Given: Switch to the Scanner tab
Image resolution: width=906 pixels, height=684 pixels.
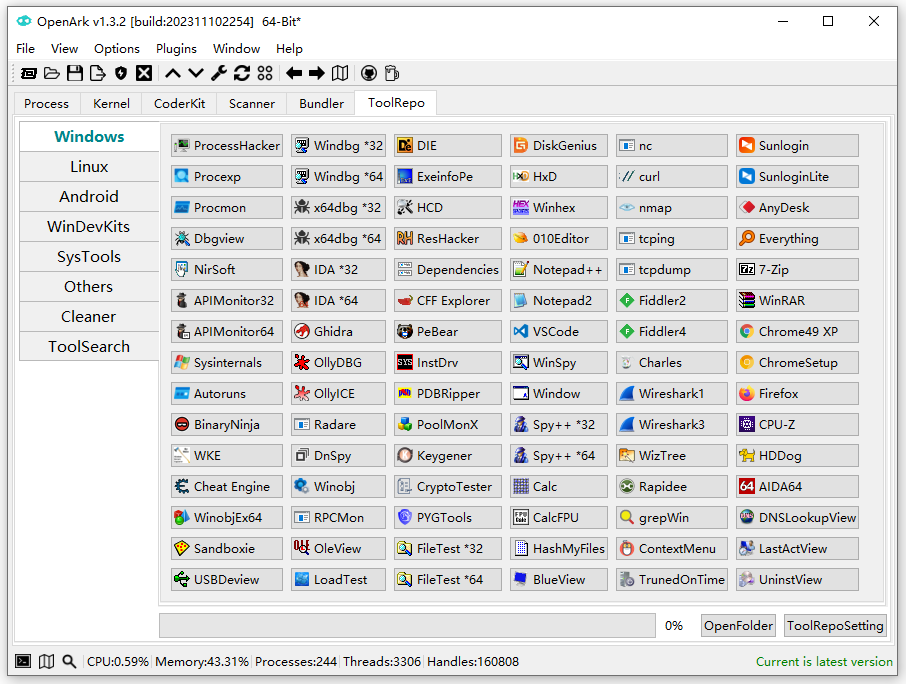Looking at the screenshot, I should click(x=251, y=103).
